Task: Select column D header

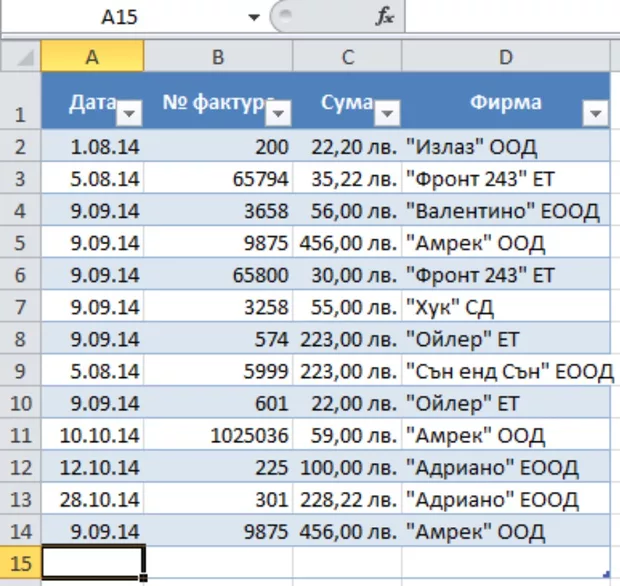Action: click(x=506, y=57)
